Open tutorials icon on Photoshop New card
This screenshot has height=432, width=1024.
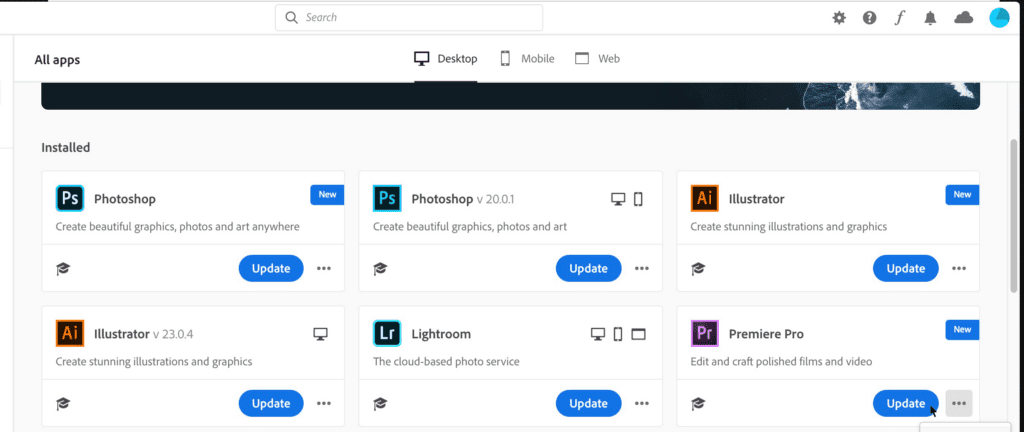63,268
